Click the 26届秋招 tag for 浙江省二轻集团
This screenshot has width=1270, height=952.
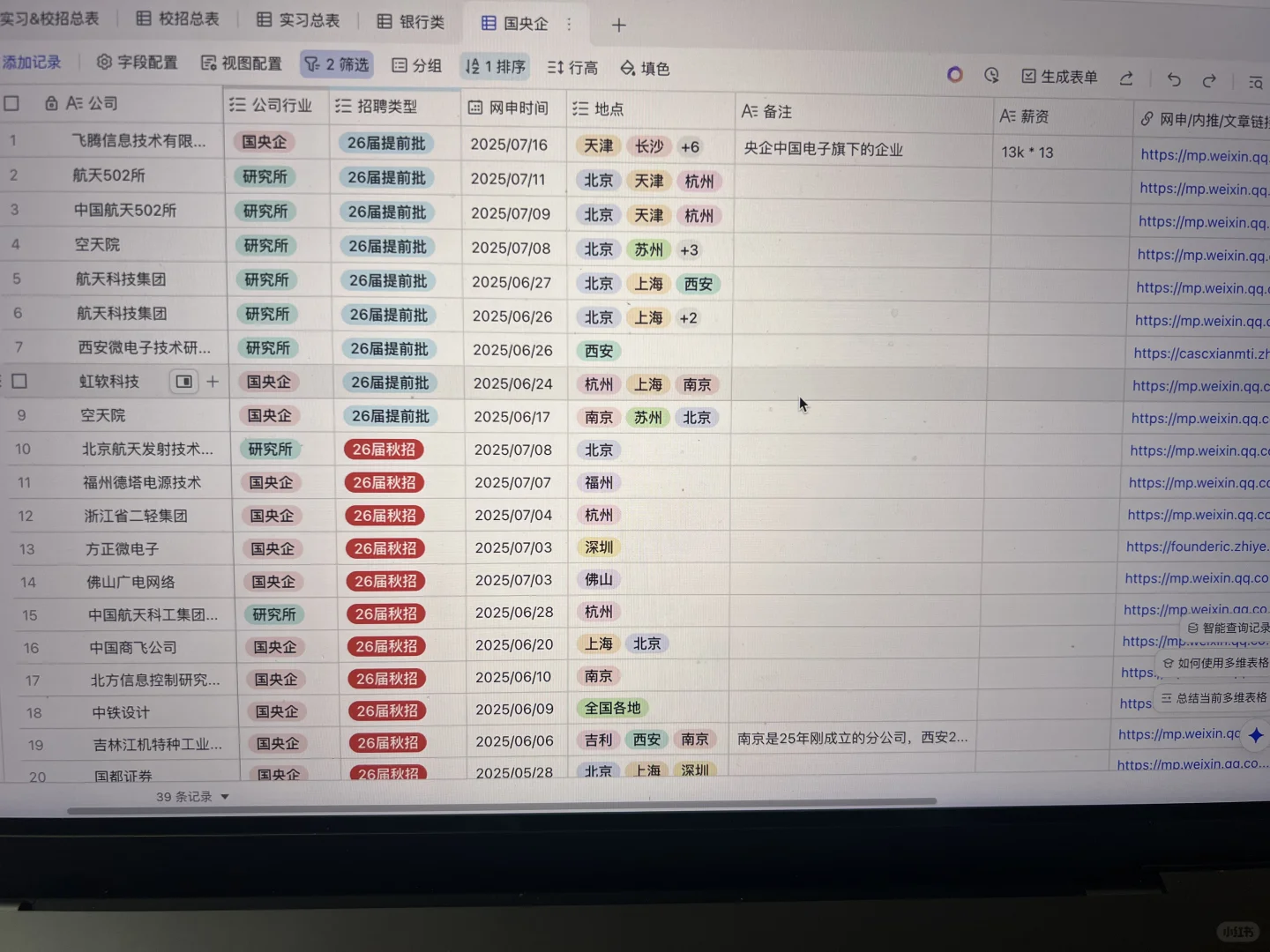pos(385,515)
